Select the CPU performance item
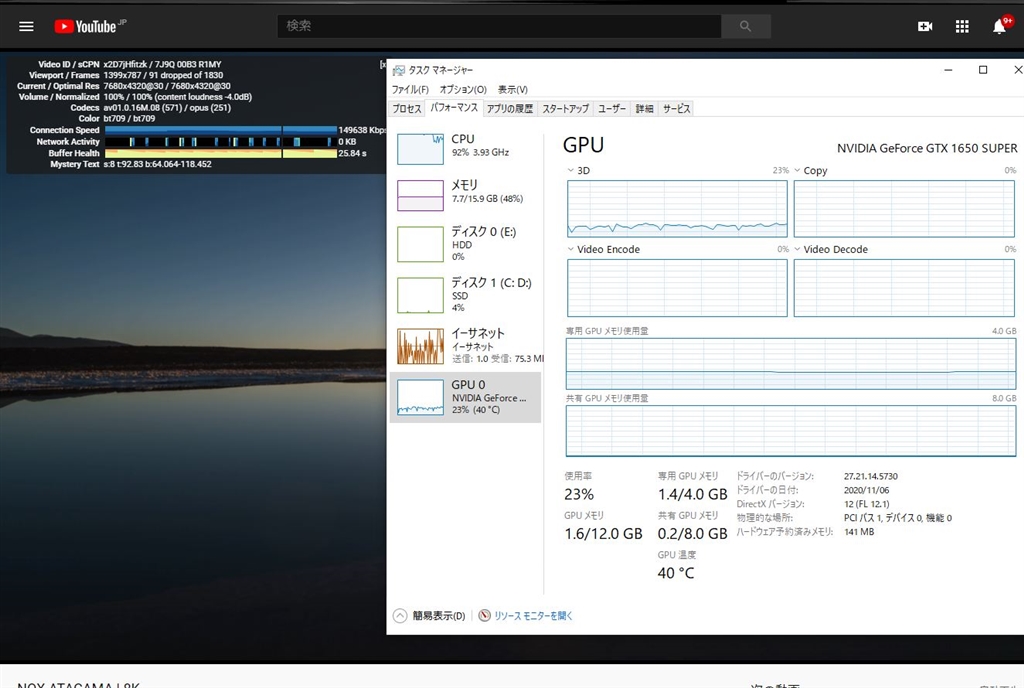1024x688 pixels. coord(466,148)
